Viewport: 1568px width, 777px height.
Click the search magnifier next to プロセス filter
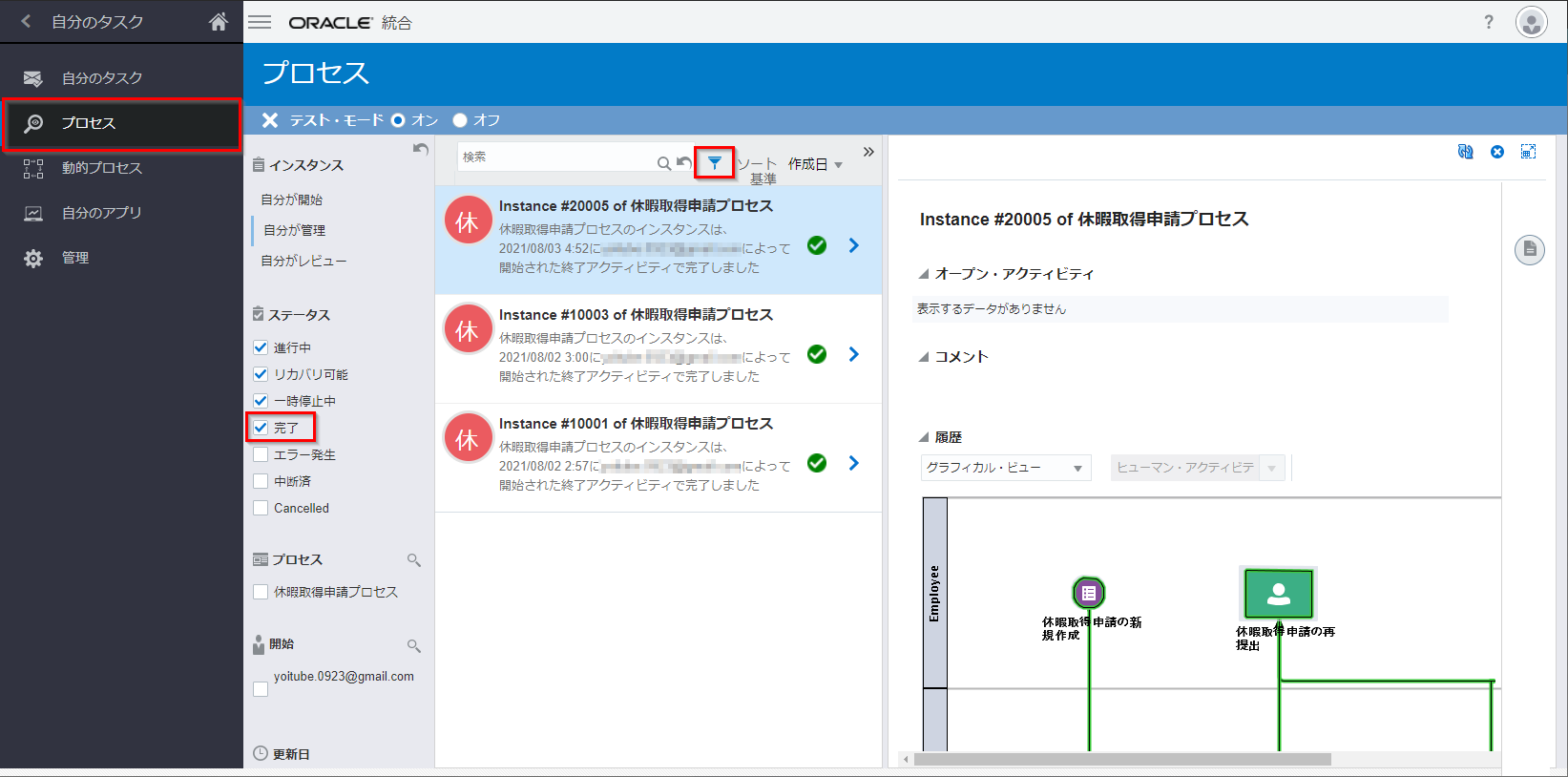coord(413,560)
